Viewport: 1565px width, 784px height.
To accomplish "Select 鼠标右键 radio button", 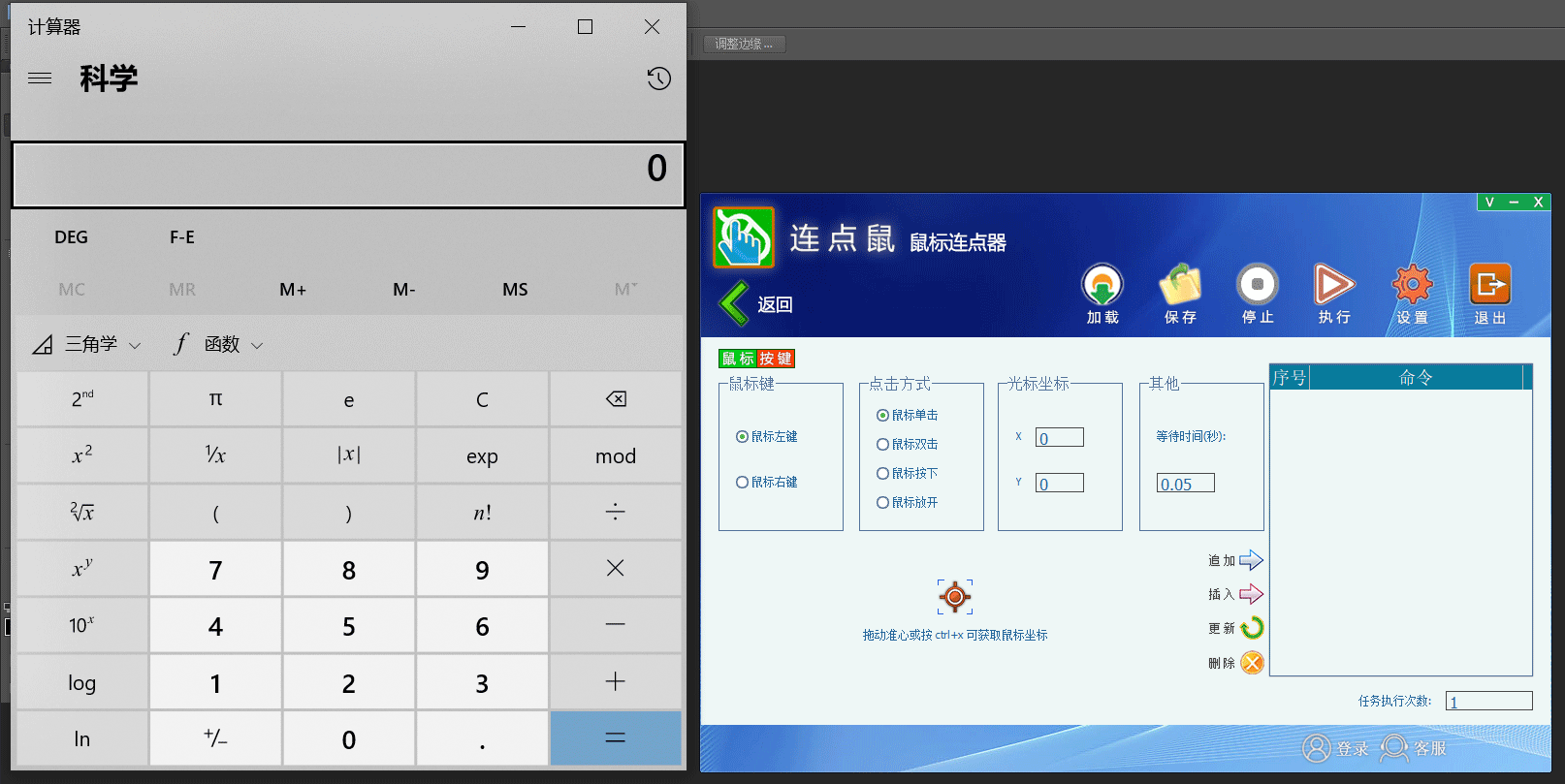I will point(742,483).
